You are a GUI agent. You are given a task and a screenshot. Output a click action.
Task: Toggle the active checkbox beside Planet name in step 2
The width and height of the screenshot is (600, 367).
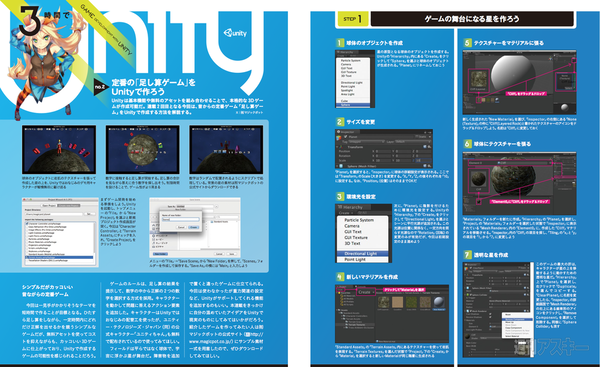click(346, 137)
